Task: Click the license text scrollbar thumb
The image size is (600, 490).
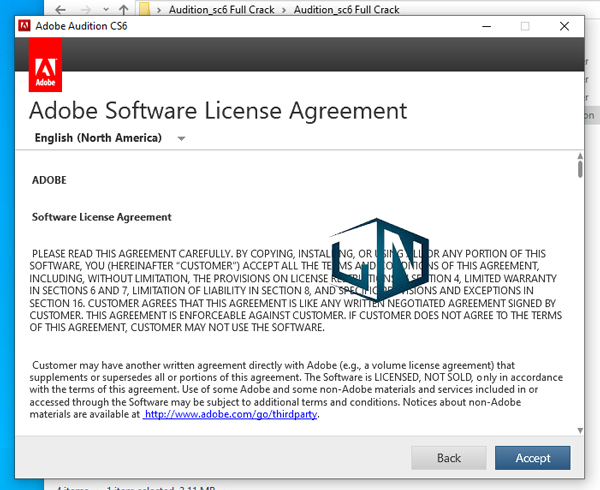Action: click(x=580, y=169)
